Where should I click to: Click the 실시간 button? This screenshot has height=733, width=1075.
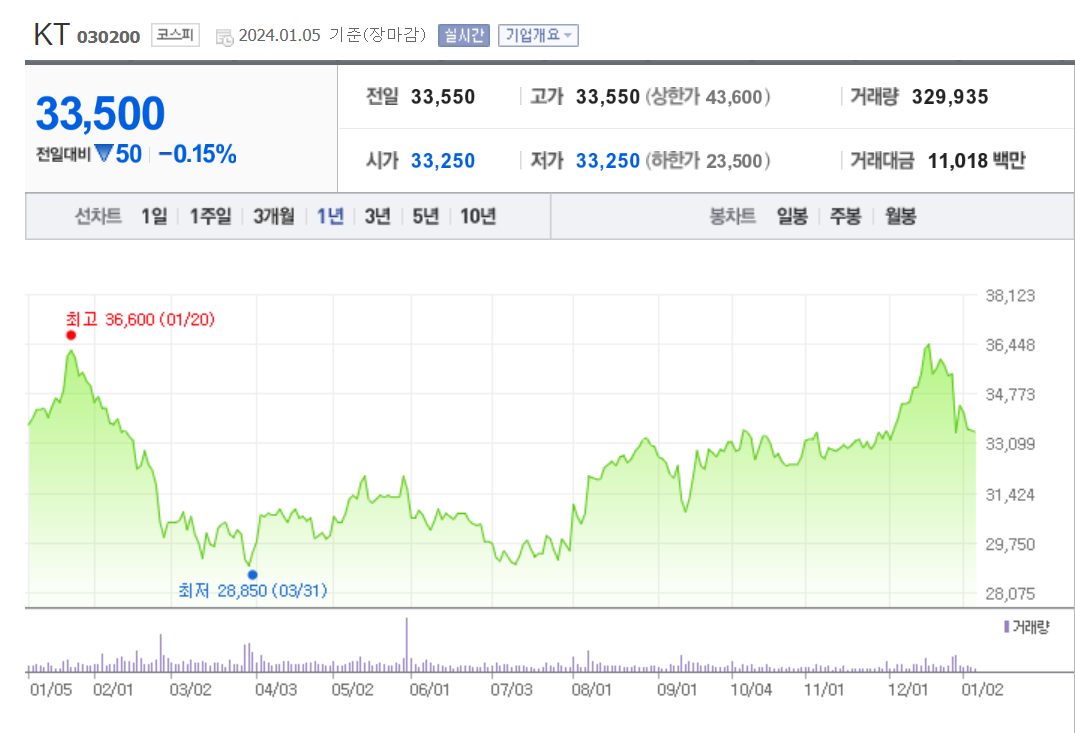coord(463,35)
